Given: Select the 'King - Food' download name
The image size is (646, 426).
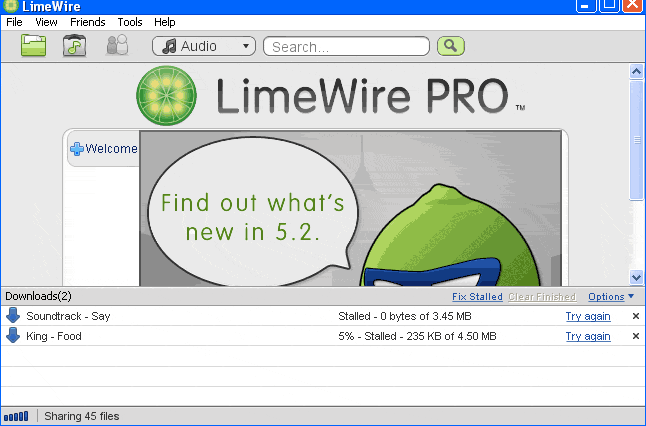Looking at the screenshot, I should pyautogui.click(x=54, y=336).
